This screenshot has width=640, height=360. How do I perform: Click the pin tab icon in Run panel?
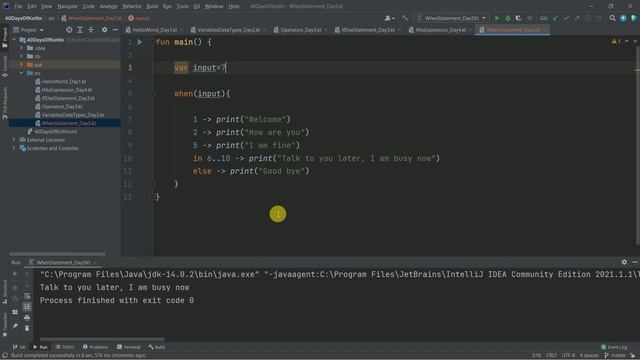click(15, 326)
